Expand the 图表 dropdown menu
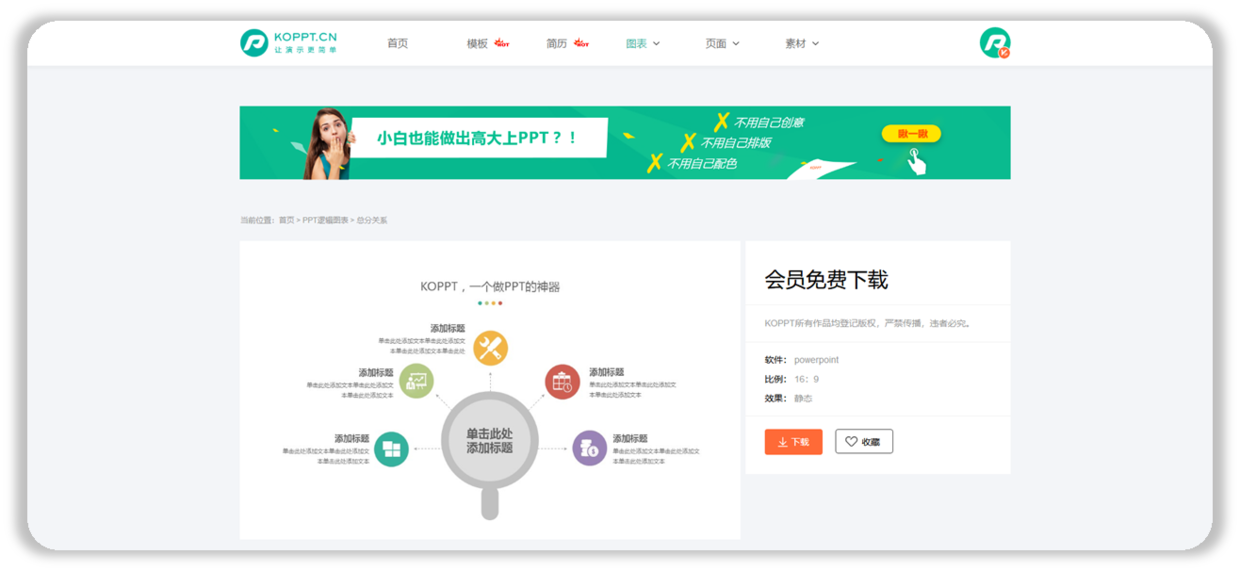Image resolution: width=1240 pixels, height=571 pixels. click(643, 43)
